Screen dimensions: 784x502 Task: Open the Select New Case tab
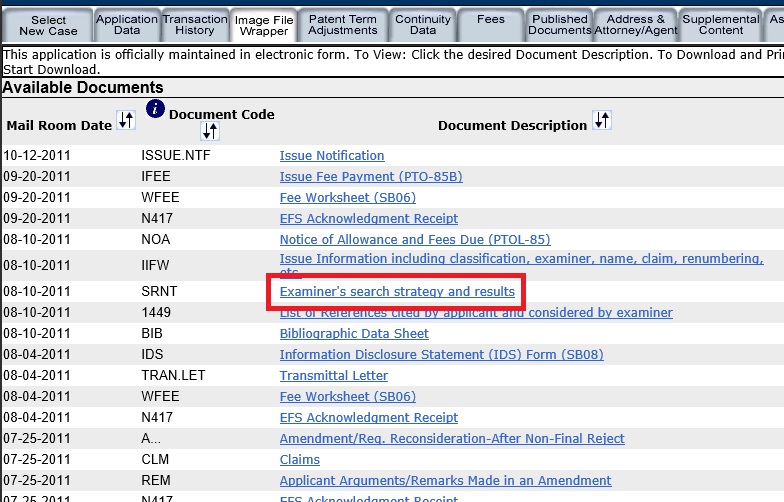click(x=48, y=25)
